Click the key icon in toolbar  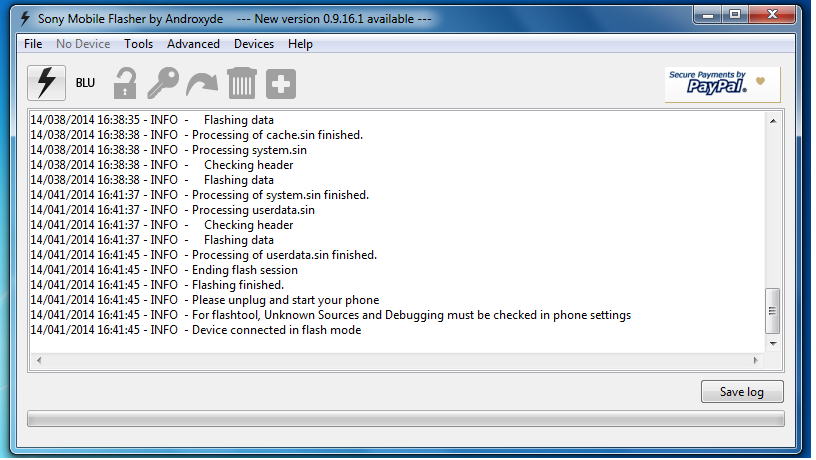[x=162, y=83]
